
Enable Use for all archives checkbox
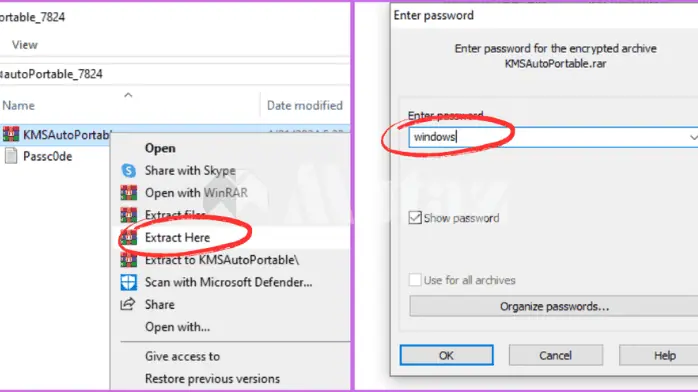pos(415,280)
